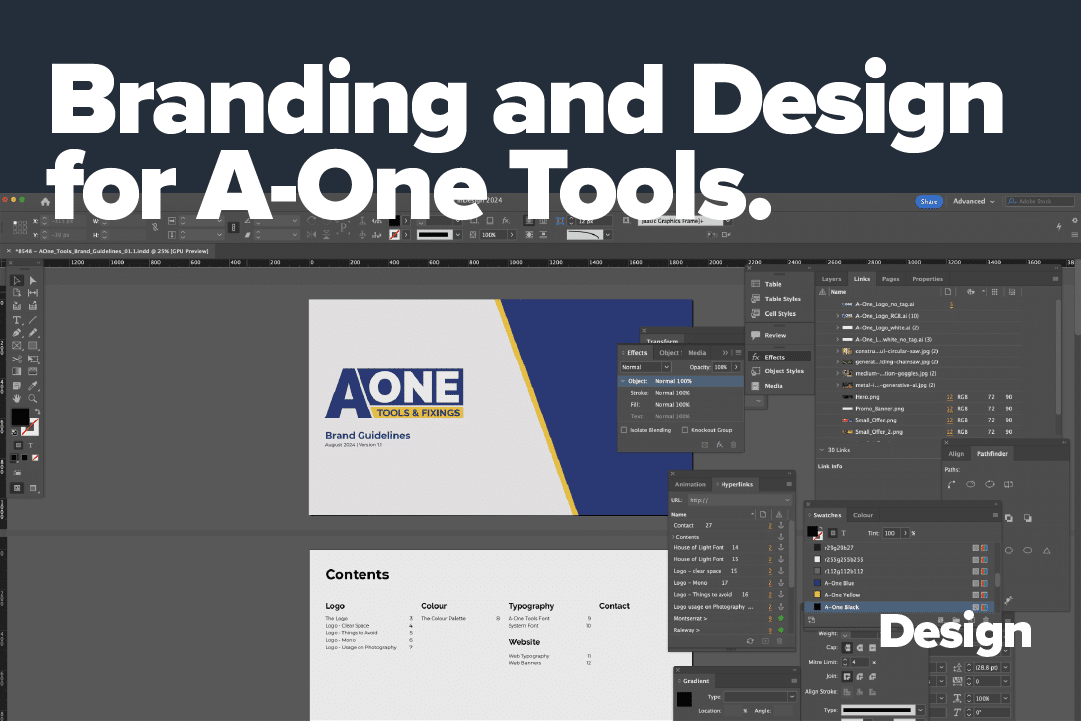
Task: Open the Object Styles panel
Action: point(784,370)
